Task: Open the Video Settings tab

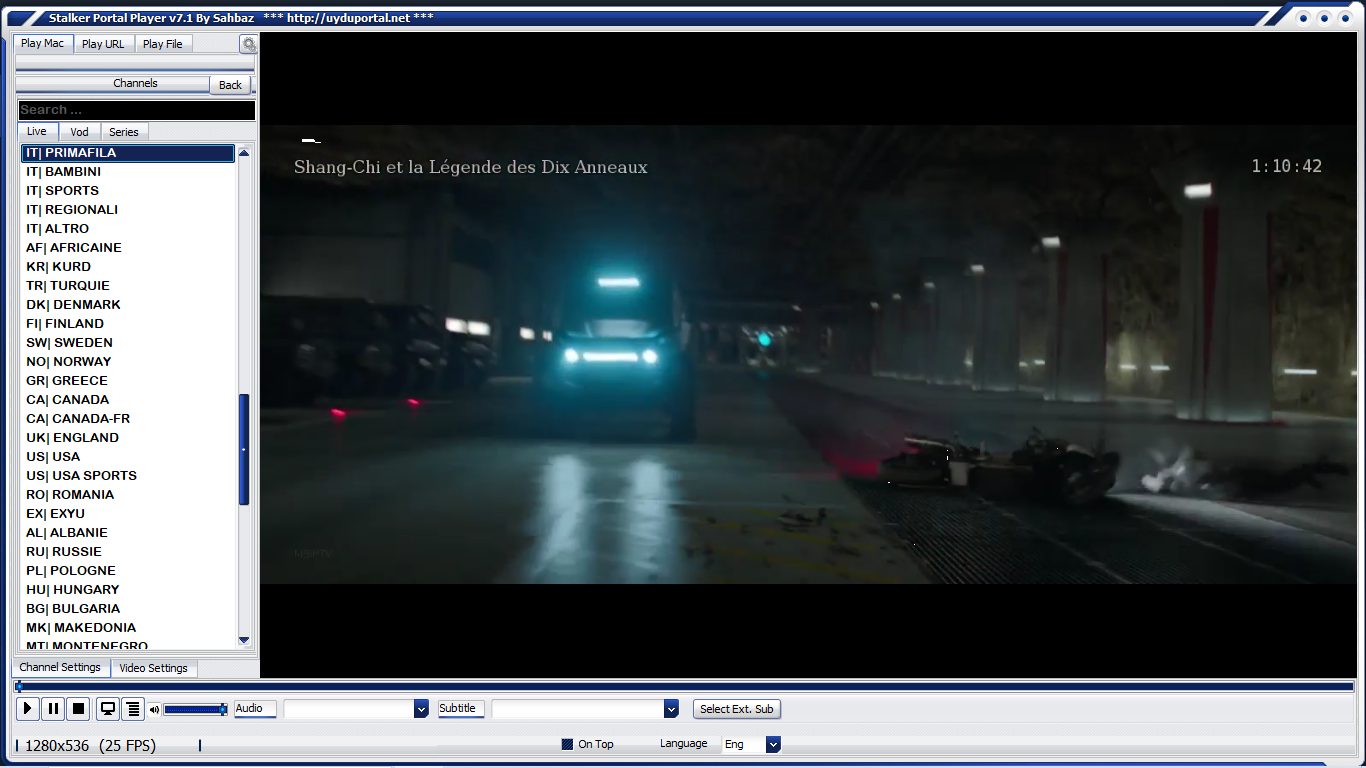Action: coord(154,668)
